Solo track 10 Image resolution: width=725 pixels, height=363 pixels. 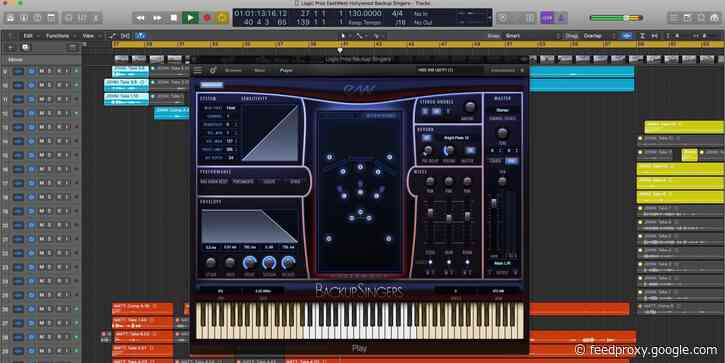tap(49, 85)
